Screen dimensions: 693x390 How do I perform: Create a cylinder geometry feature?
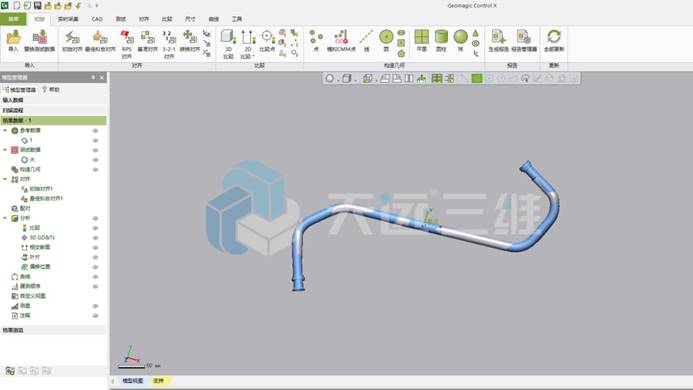coord(441,41)
